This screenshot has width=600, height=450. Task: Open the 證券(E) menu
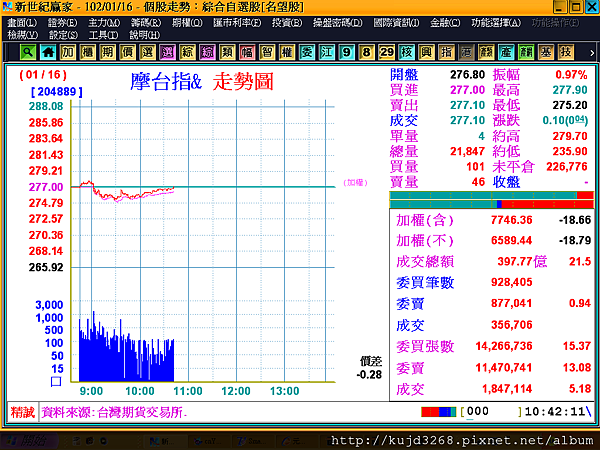click(62, 23)
